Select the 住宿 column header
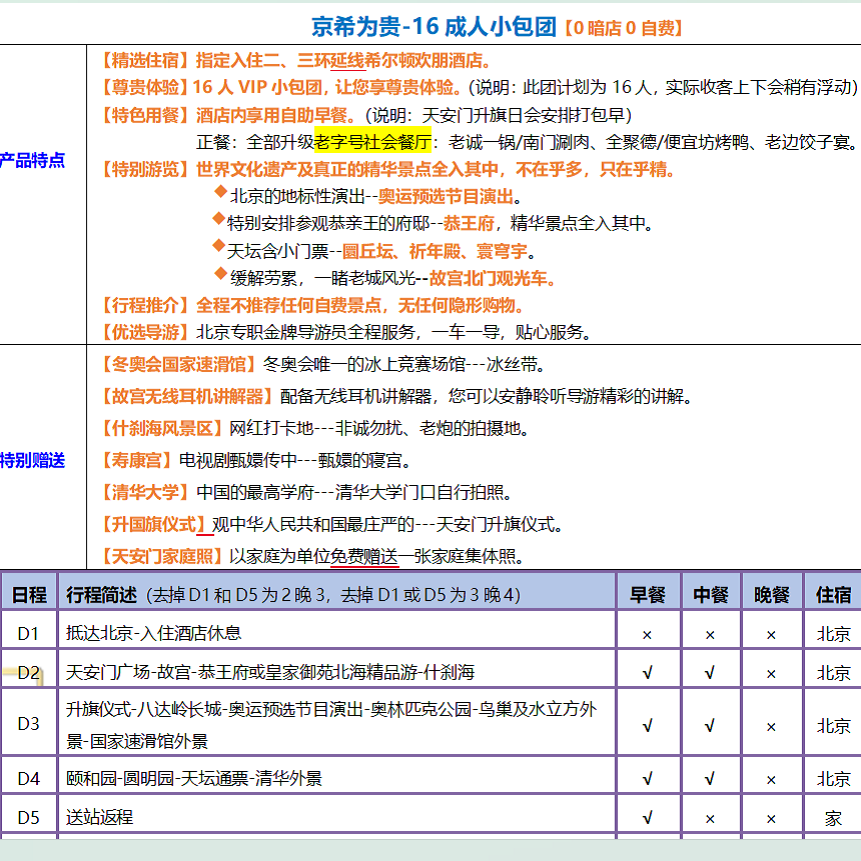This screenshot has width=861, height=861. pyautogui.click(x=830, y=591)
